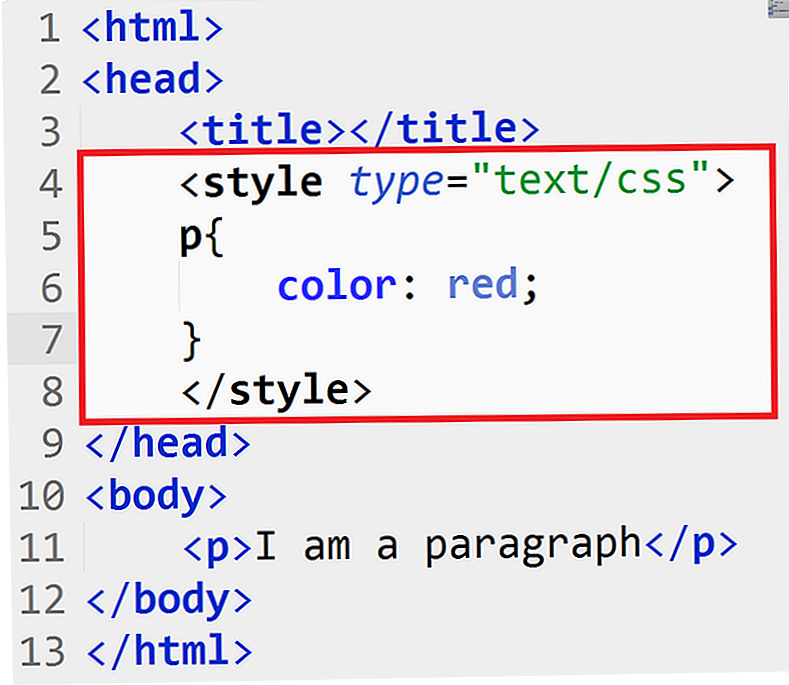This screenshot has height=685, width=789.
Task: Click highlighted line number 7
Action: pyautogui.click(x=51, y=339)
